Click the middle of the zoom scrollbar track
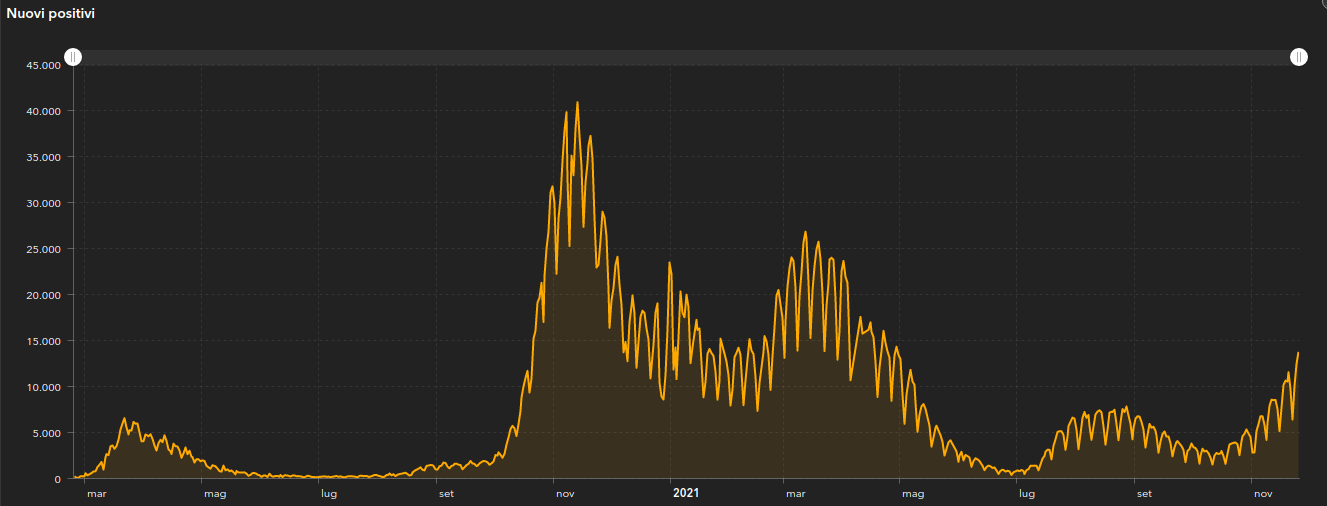Image resolution: width=1327 pixels, height=506 pixels. 685,57
